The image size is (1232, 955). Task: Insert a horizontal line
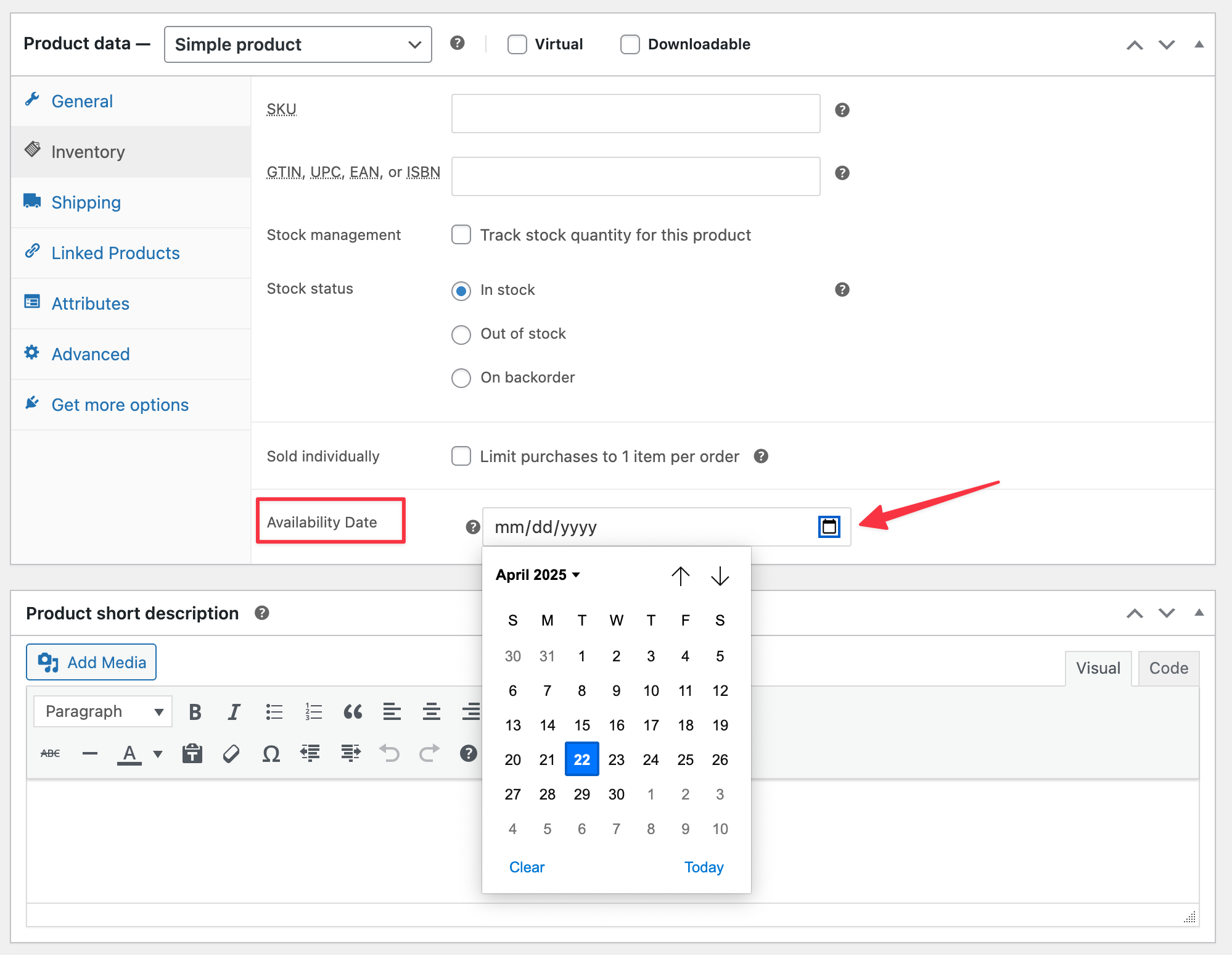click(90, 753)
